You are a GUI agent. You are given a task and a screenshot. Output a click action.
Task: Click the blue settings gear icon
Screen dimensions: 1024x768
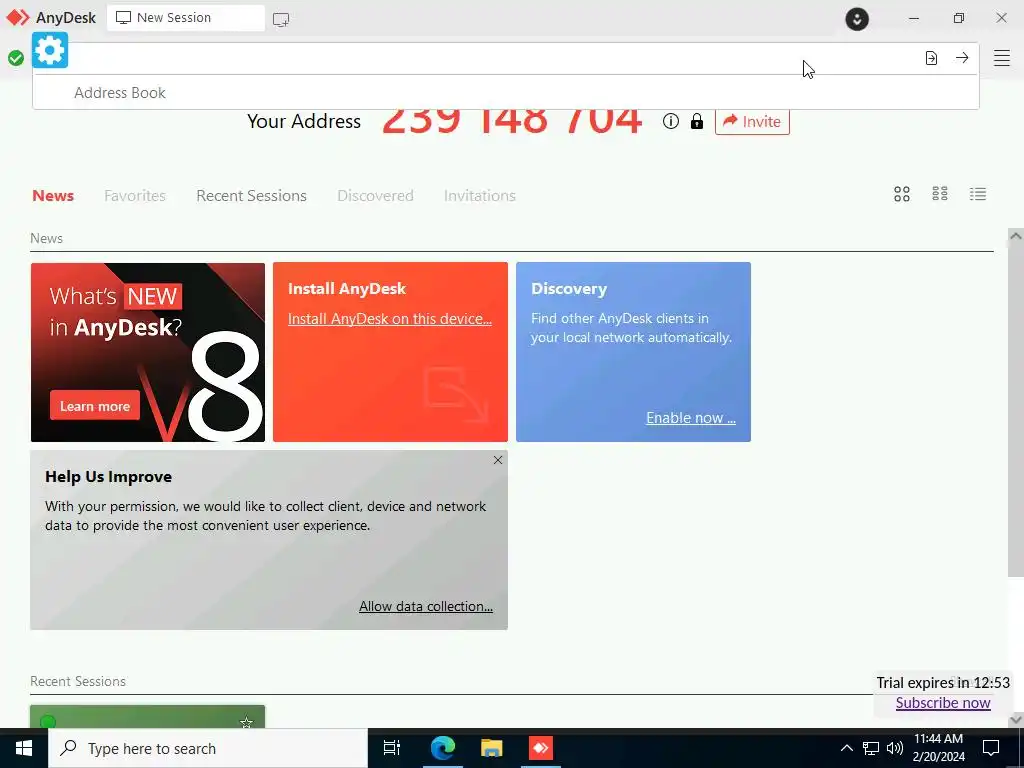50,50
